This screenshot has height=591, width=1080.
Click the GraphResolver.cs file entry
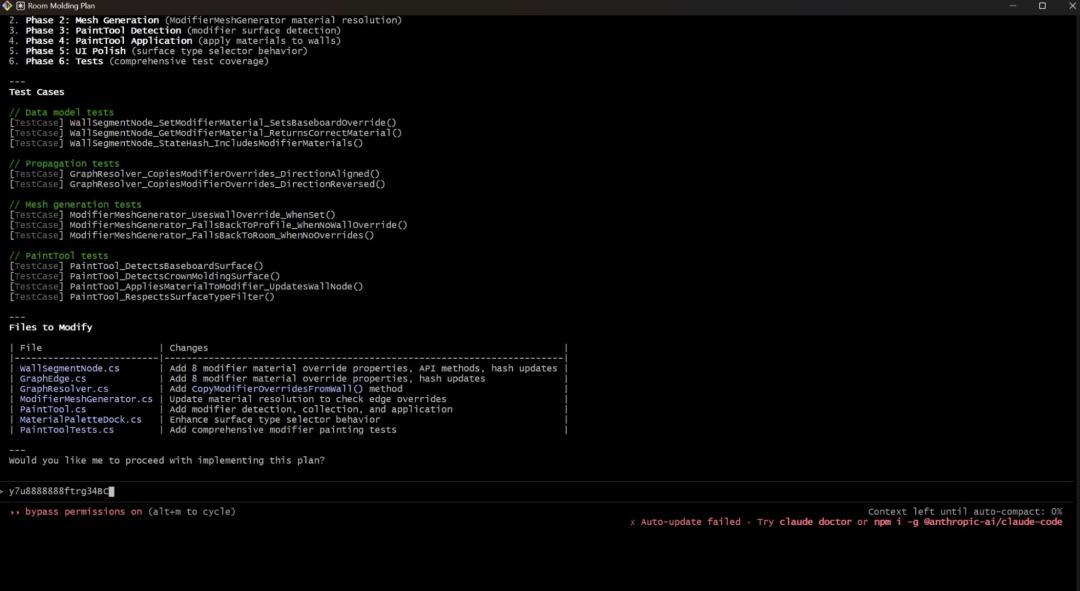[63, 388]
